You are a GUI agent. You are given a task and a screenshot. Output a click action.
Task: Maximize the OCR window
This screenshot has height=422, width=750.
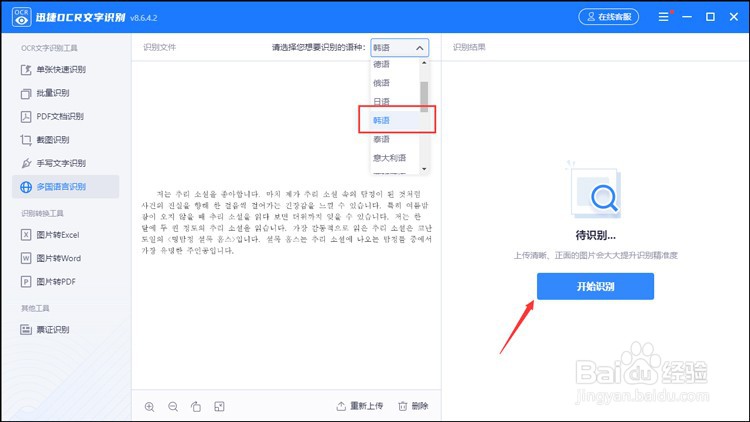pos(710,17)
